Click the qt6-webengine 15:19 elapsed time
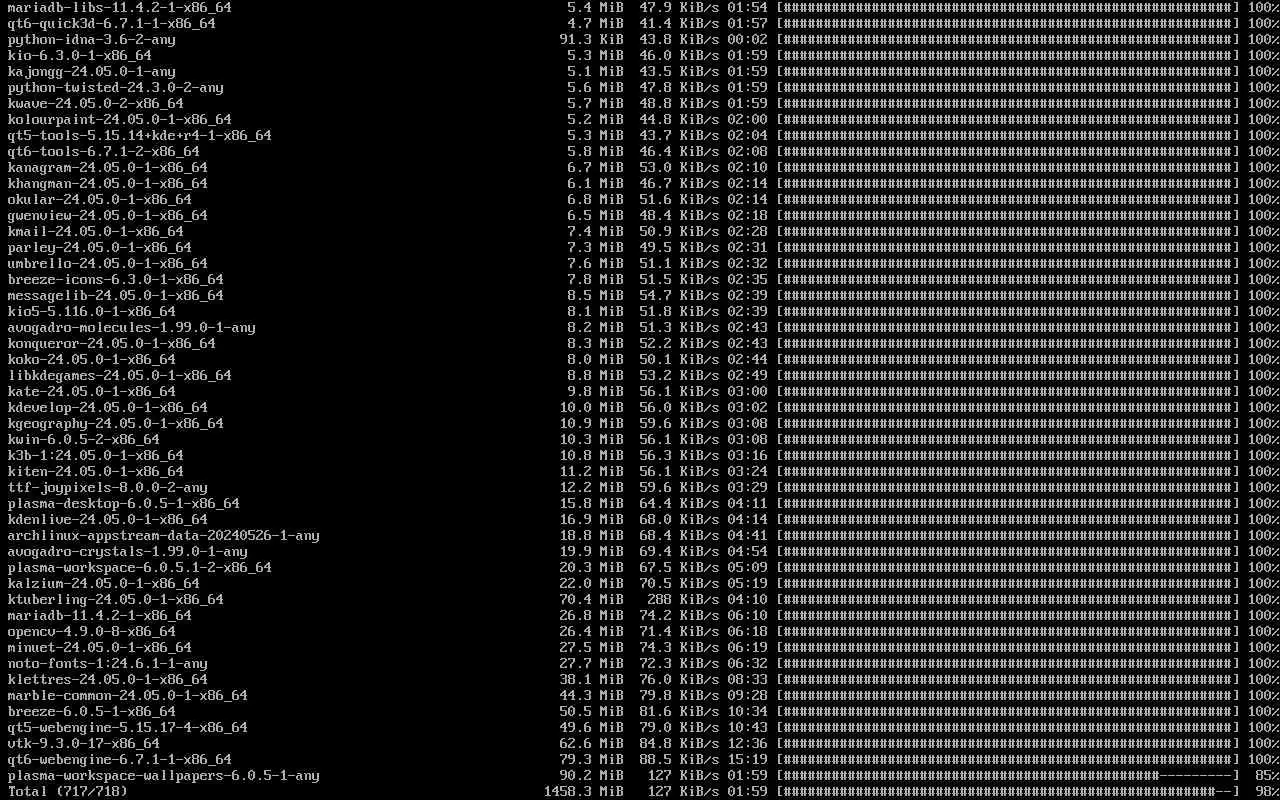1280x800 pixels. (x=747, y=759)
